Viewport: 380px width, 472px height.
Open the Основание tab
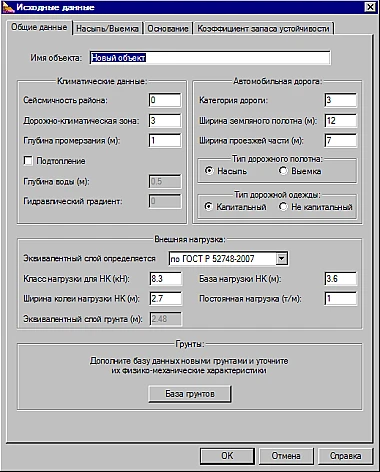168,29
